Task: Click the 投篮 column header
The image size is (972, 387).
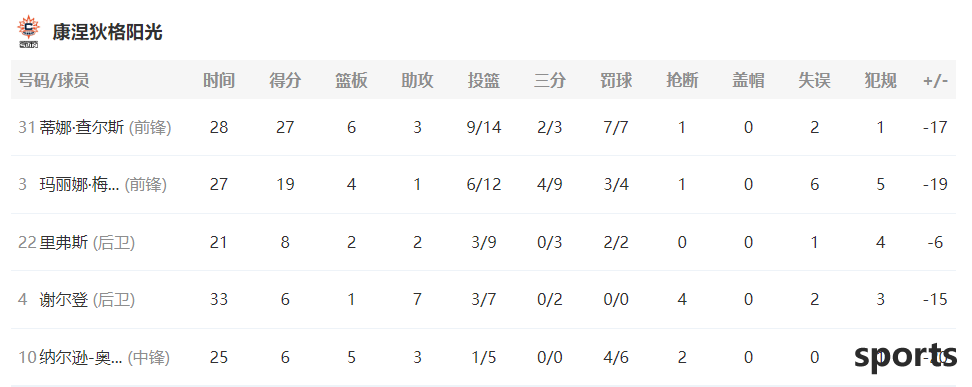Action: (x=484, y=80)
